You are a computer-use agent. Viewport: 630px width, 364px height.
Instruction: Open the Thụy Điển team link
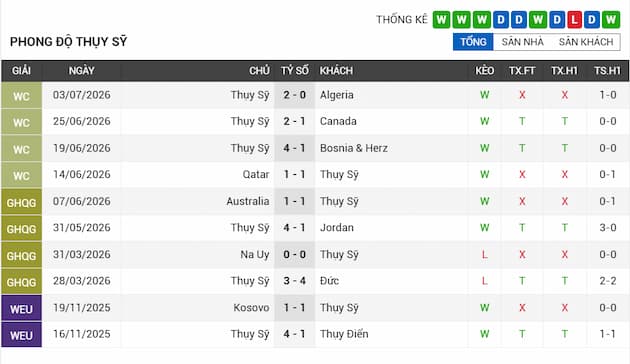pyautogui.click(x=344, y=334)
